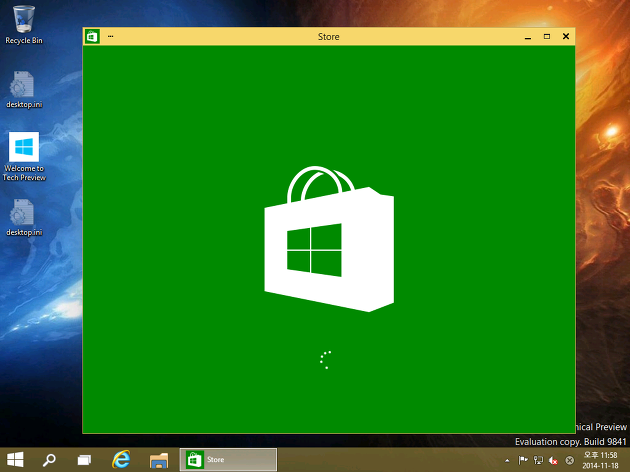Open the Windows Start button
The image size is (630, 472).
click(x=15, y=460)
